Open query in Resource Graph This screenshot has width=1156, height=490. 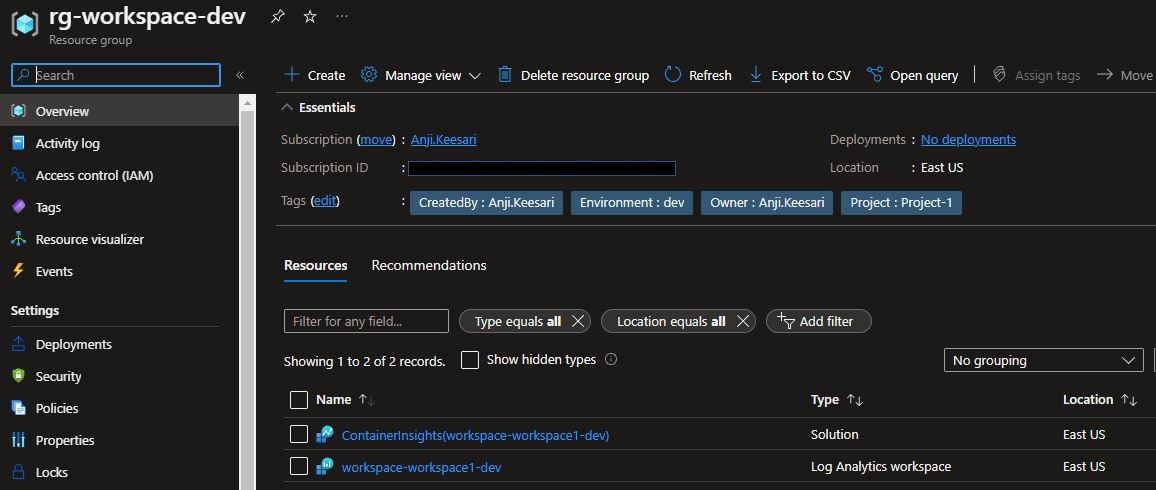pyautogui.click(x=912, y=75)
